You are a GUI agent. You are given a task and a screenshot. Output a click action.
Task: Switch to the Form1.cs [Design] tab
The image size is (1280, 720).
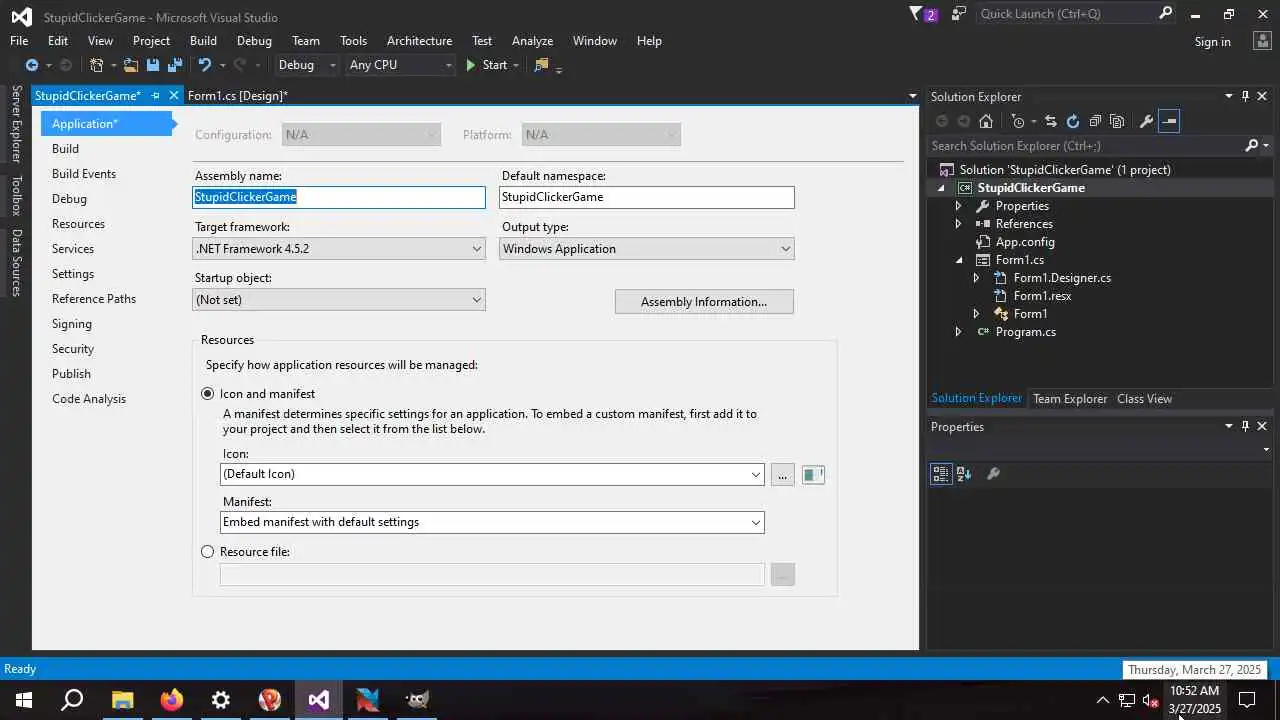(x=237, y=96)
